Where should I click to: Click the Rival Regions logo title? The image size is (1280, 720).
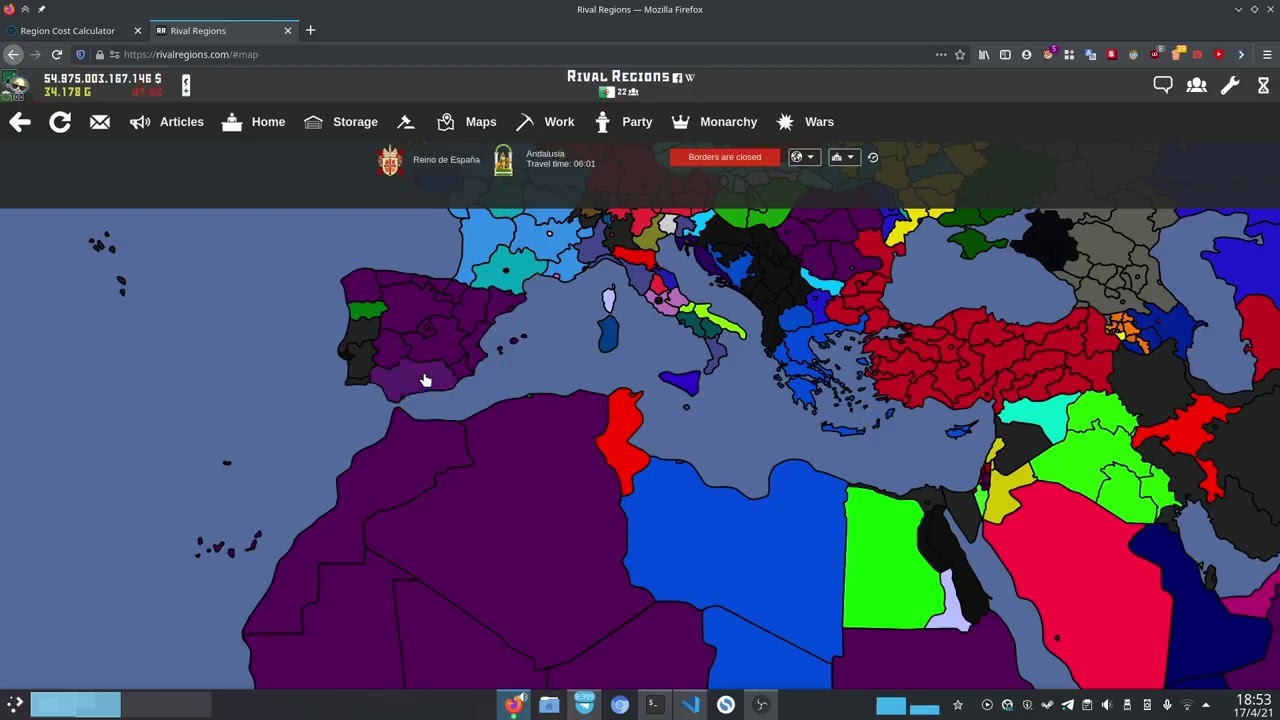coord(618,77)
